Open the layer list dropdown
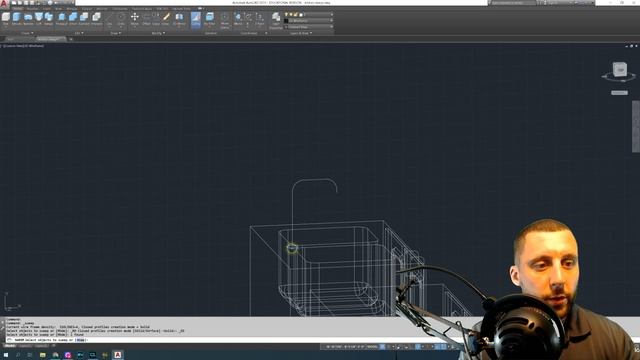The width and height of the screenshot is (640, 360). click(x=309, y=14)
